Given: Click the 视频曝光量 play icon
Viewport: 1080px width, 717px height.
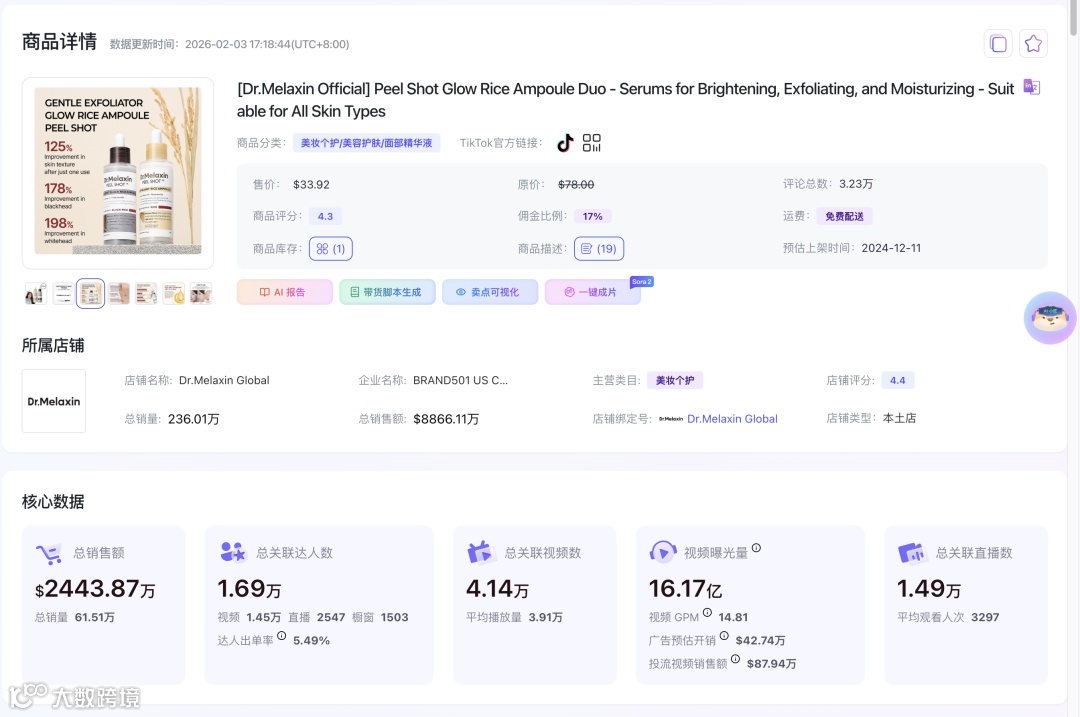Looking at the screenshot, I should [663, 552].
